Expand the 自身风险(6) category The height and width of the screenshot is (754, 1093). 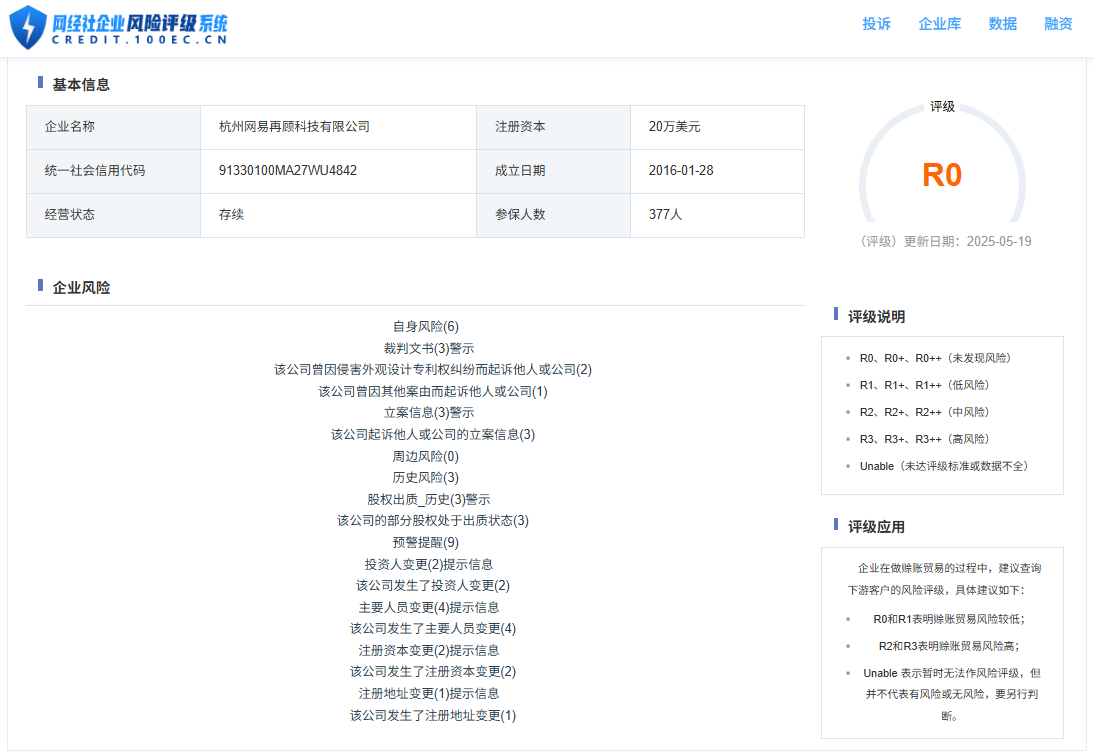pyautogui.click(x=426, y=327)
